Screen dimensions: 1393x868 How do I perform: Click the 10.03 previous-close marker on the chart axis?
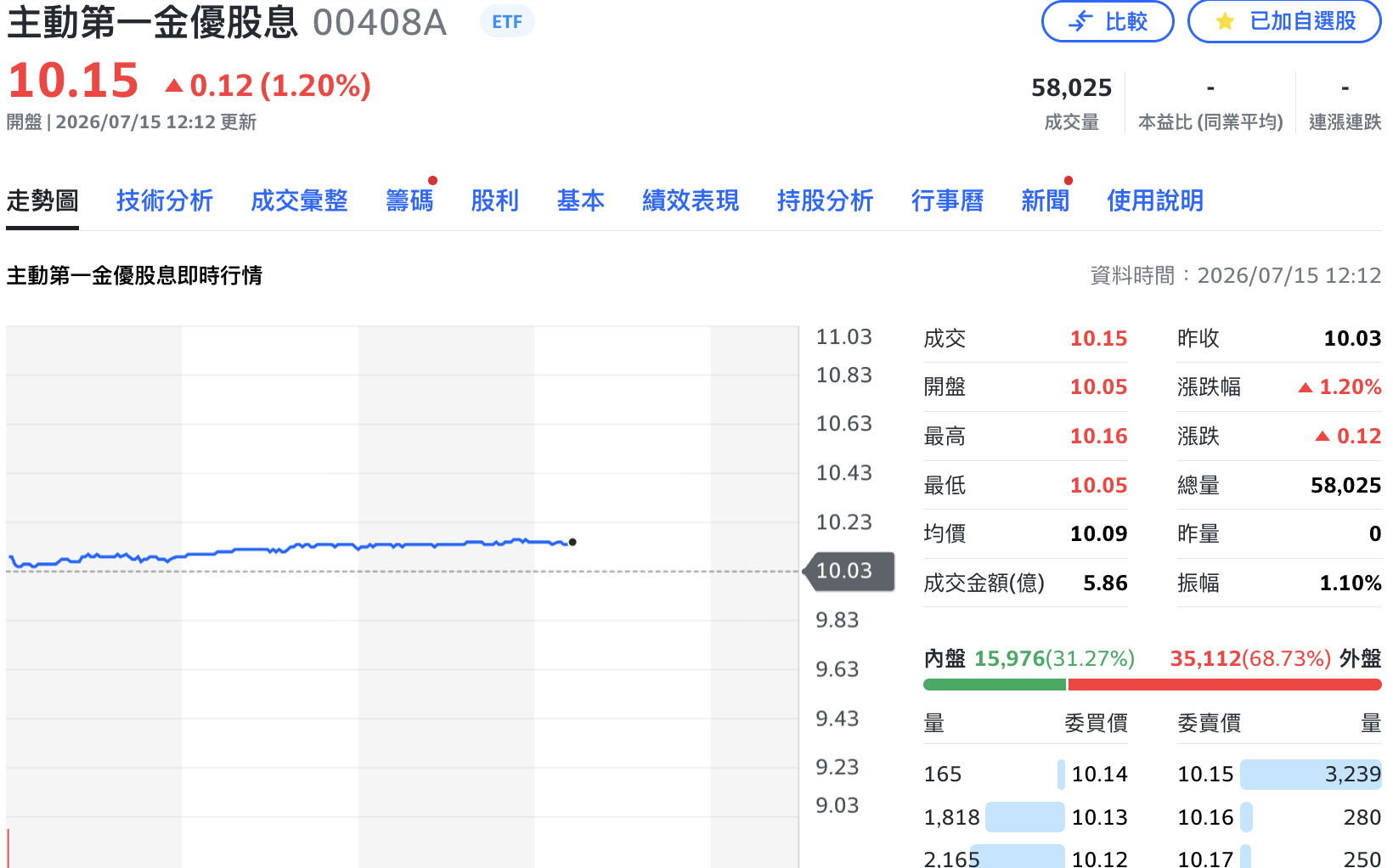tap(849, 571)
